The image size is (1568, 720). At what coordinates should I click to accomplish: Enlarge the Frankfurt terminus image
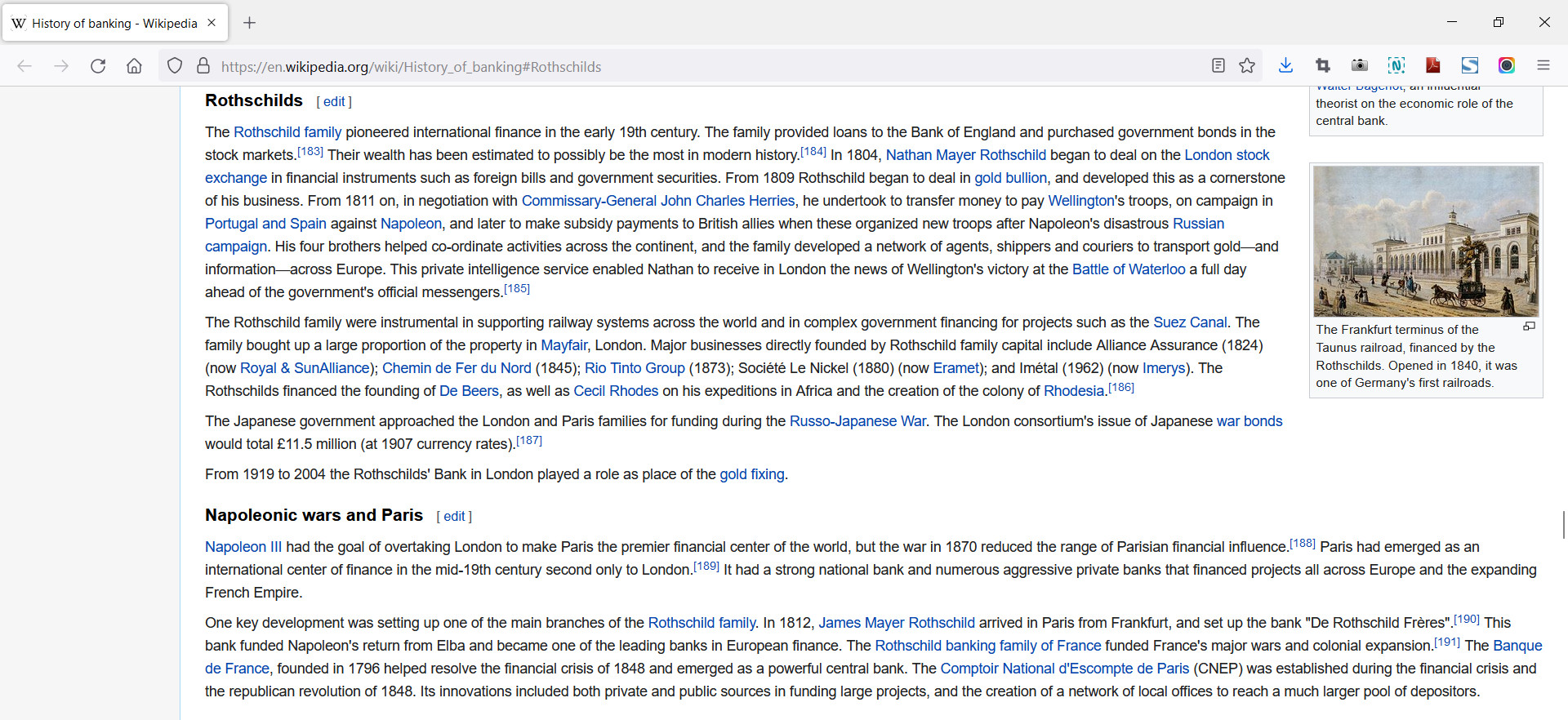point(1425,242)
